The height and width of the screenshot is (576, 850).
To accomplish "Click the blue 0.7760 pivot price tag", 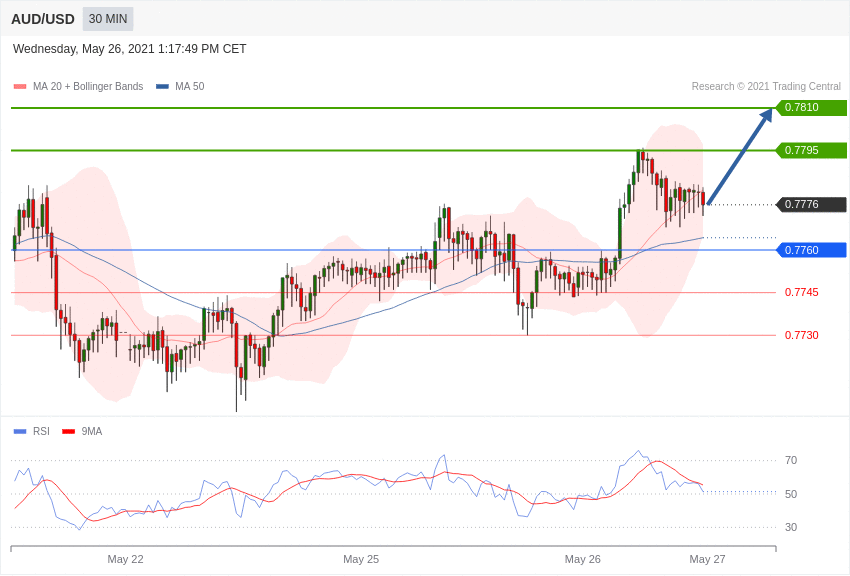I will pyautogui.click(x=812, y=250).
